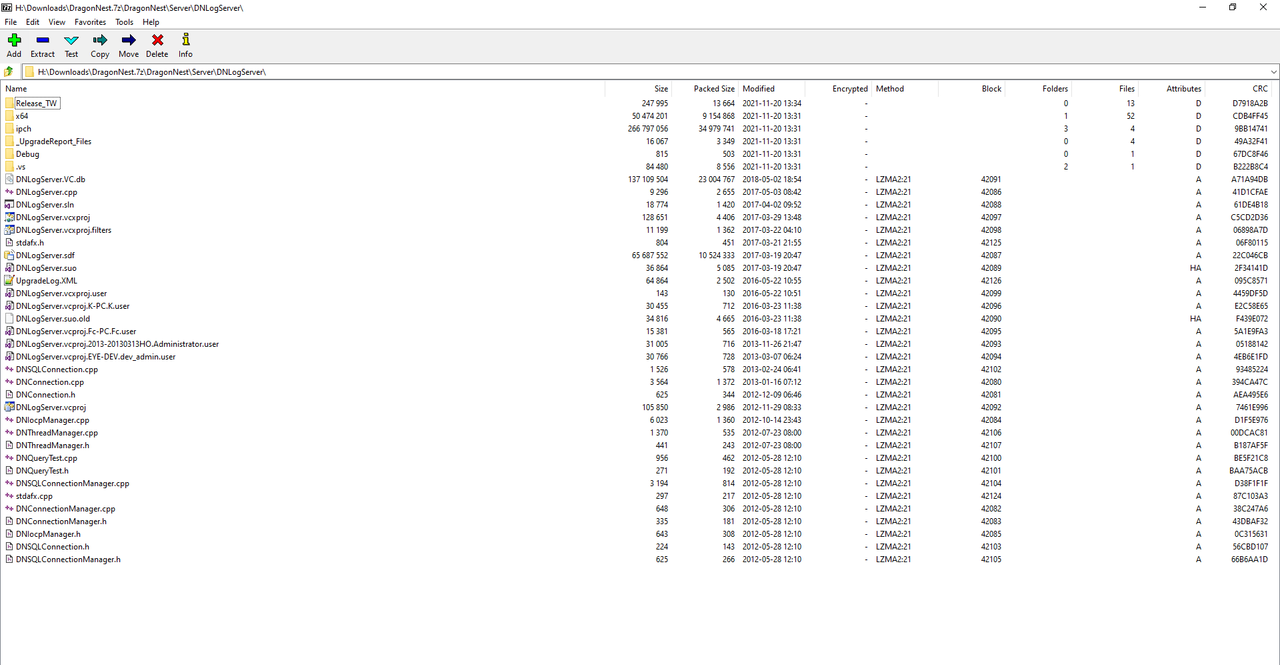
Task: Sort by the Packed Size column header
Action: tap(704, 89)
